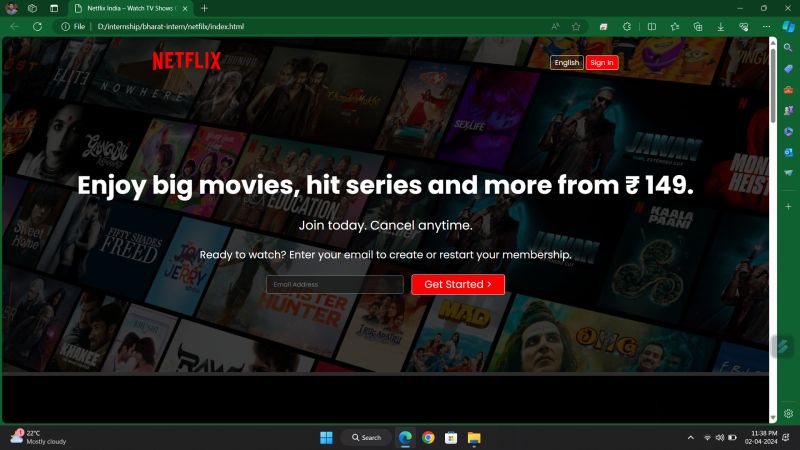
Task: Open the Downloads panel
Action: (720, 27)
